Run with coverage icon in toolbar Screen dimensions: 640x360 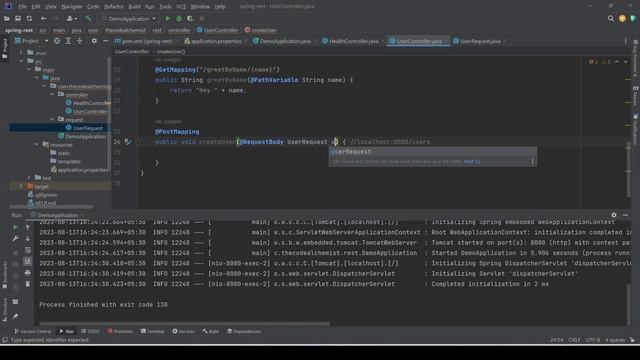click(x=190, y=18)
